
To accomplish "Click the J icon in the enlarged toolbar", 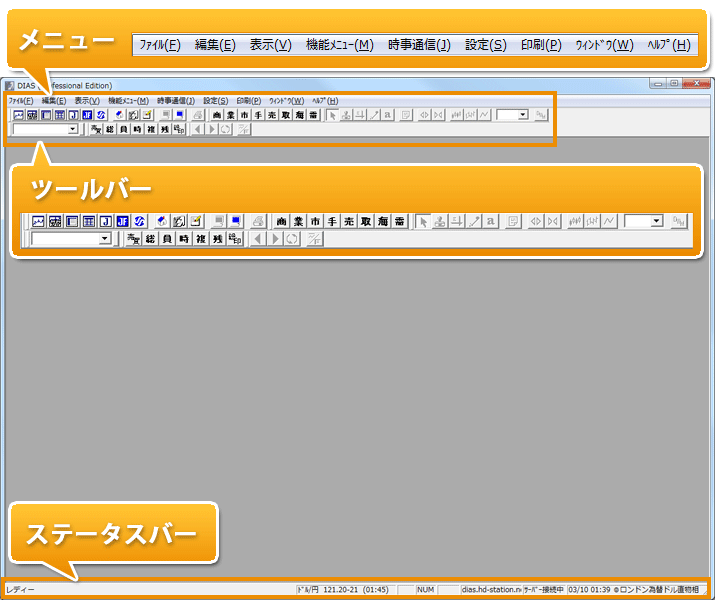I will pyautogui.click(x=106, y=221).
